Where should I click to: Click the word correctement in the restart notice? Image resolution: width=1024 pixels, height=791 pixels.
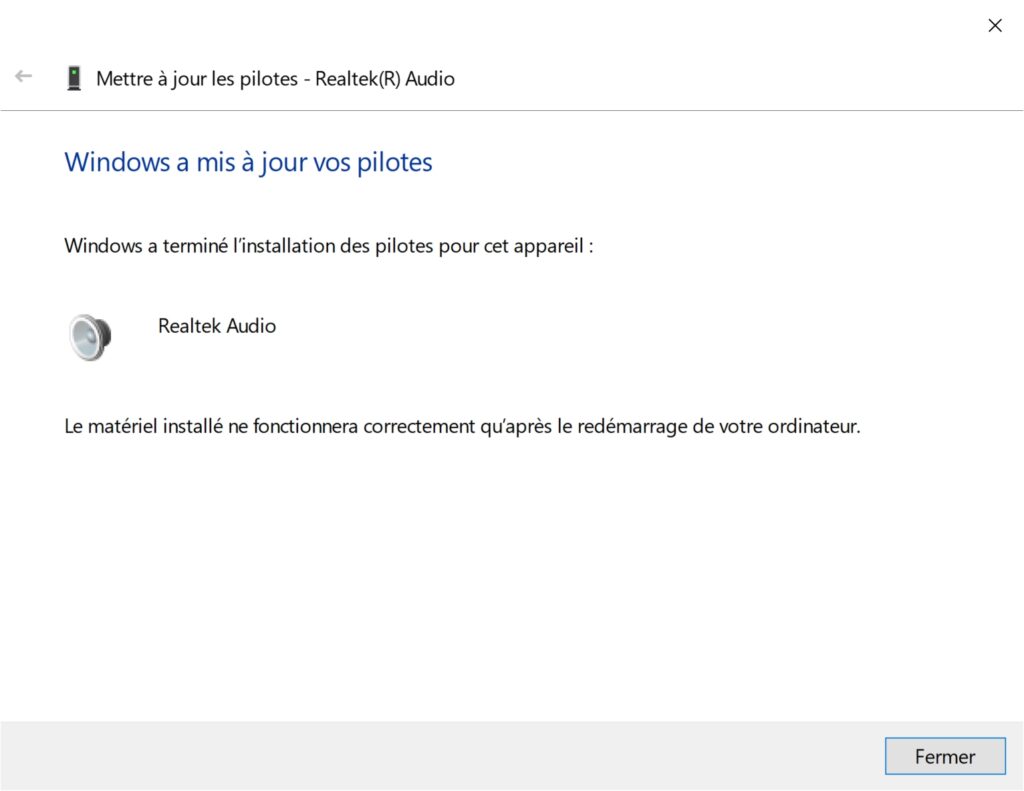click(x=419, y=427)
